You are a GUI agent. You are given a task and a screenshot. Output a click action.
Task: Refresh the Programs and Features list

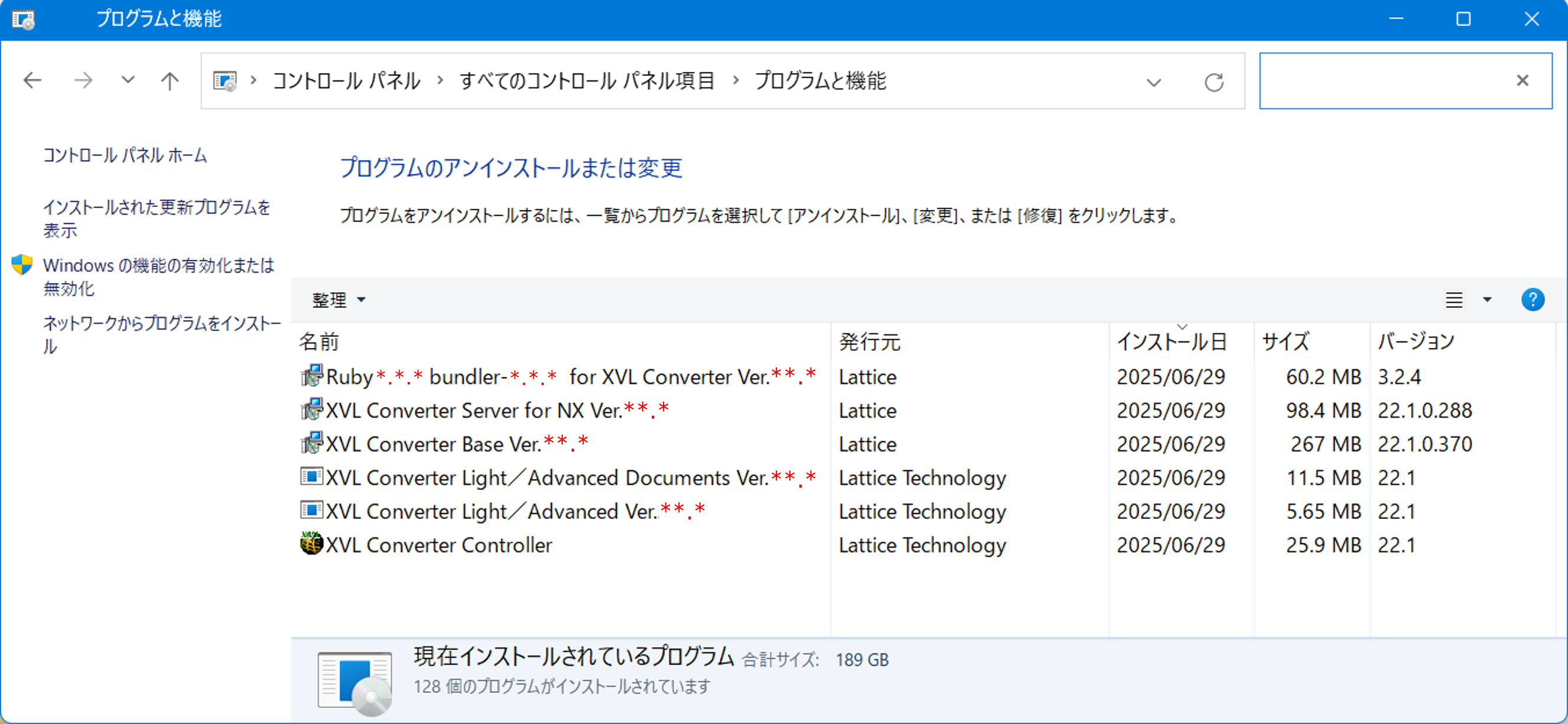[x=1213, y=81]
